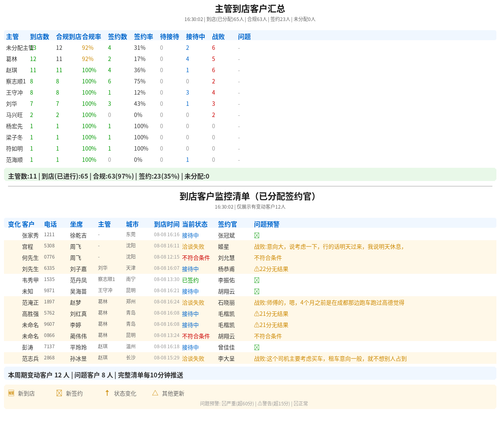Click the 签约官 column header
Image resolution: width=500 pixels, height=426 pixels.
pyautogui.click(x=227, y=224)
